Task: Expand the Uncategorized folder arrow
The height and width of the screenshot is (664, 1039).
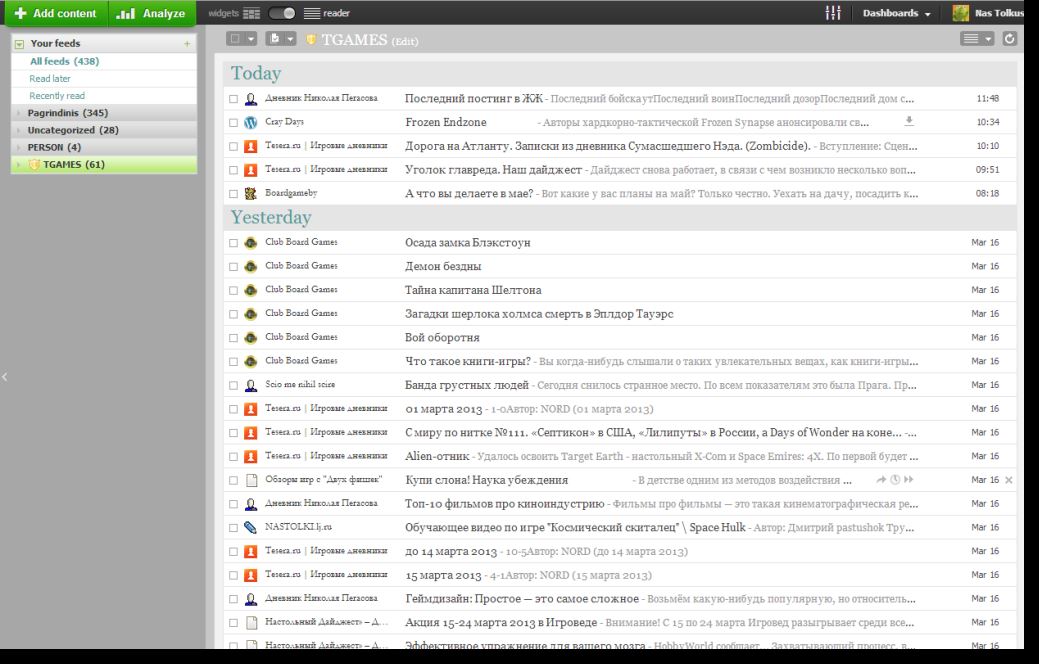Action: coord(19,131)
